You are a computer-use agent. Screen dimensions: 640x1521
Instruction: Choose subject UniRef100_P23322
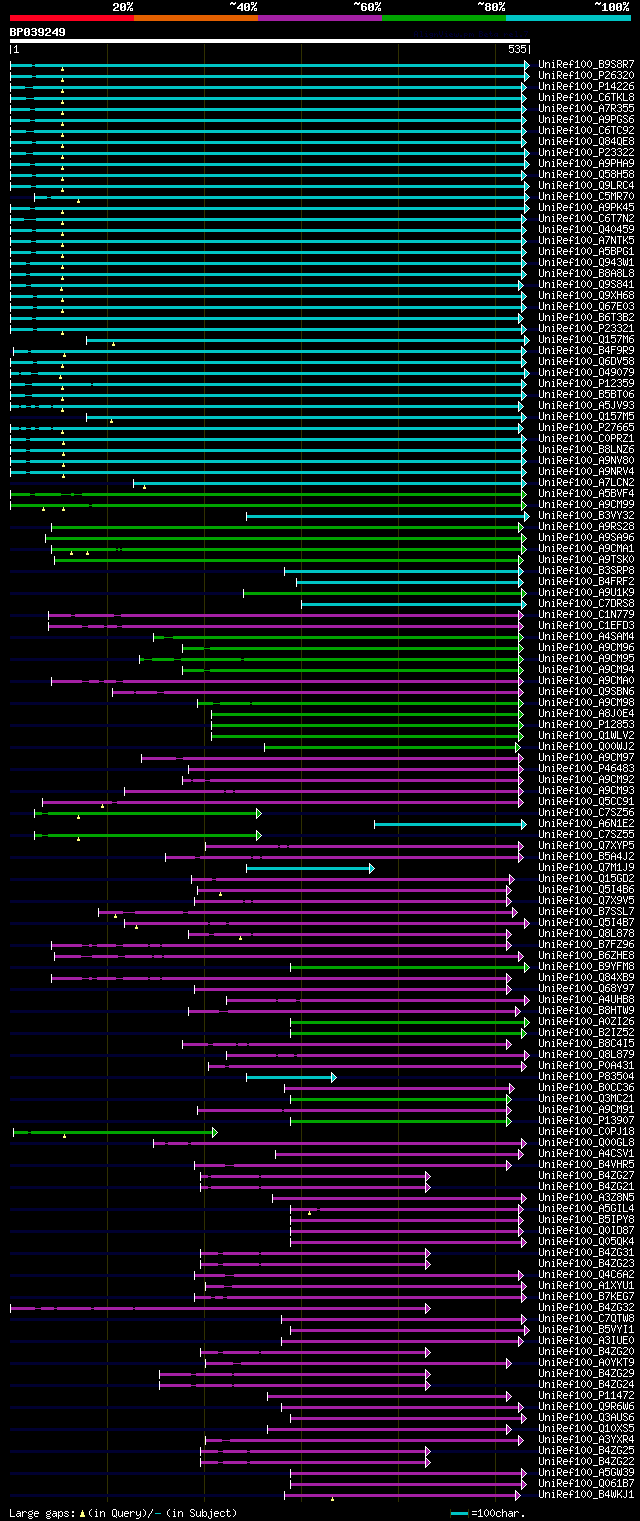586,152
